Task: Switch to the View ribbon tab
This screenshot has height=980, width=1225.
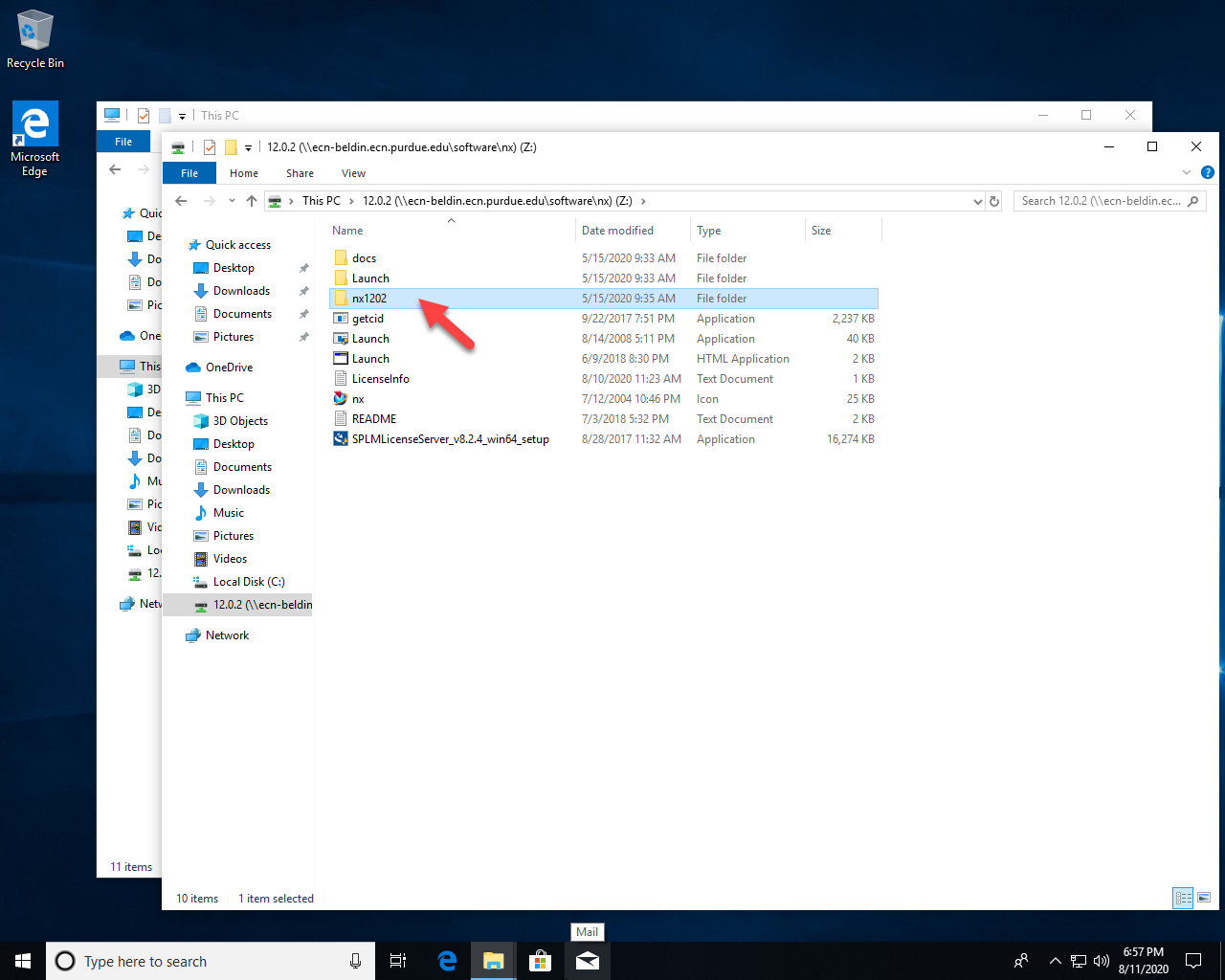Action: coord(353,173)
